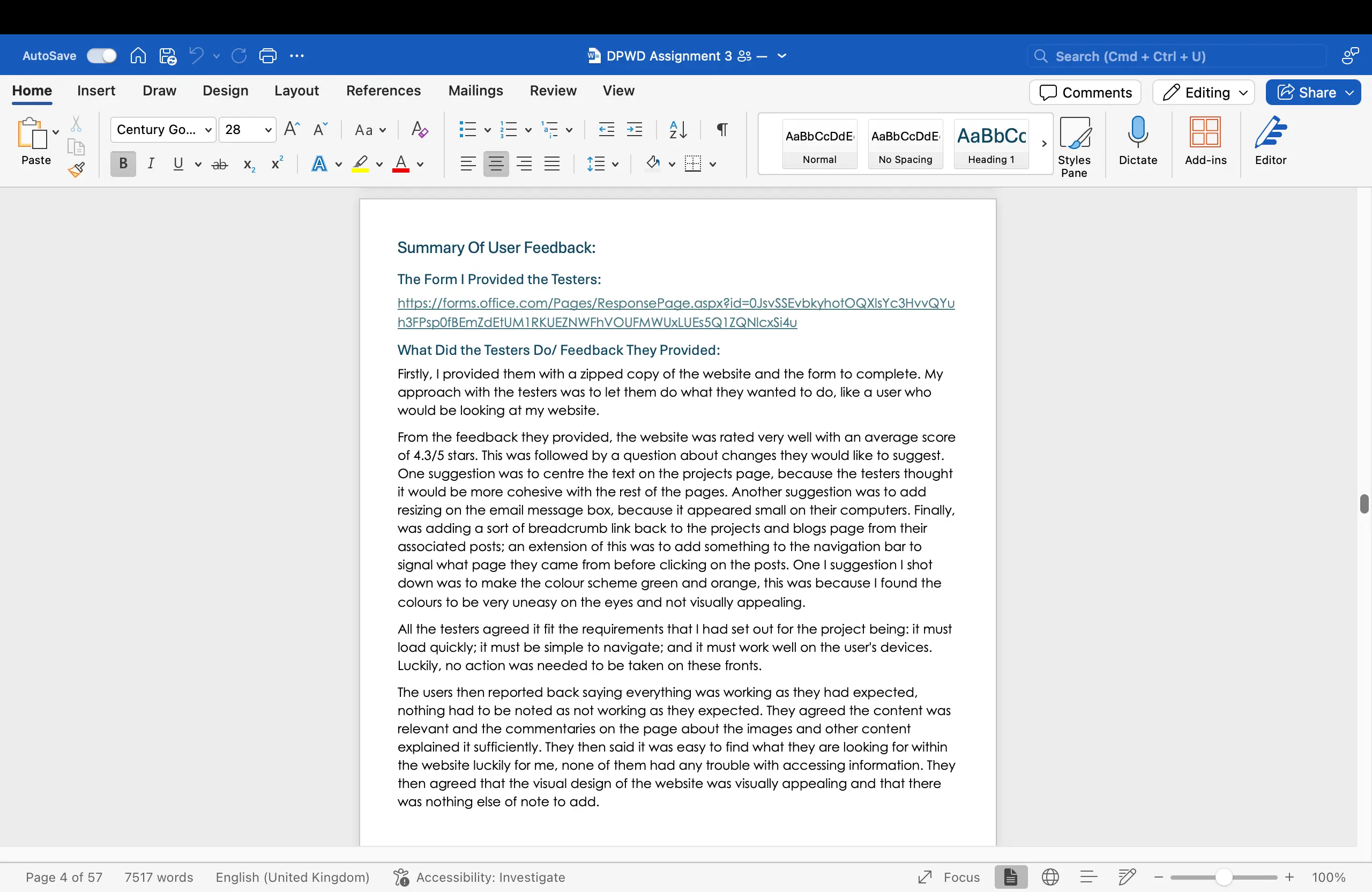Toggle paragraph marks display
This screenshot has height=892, width=1372.
click(x=722, y=130)
